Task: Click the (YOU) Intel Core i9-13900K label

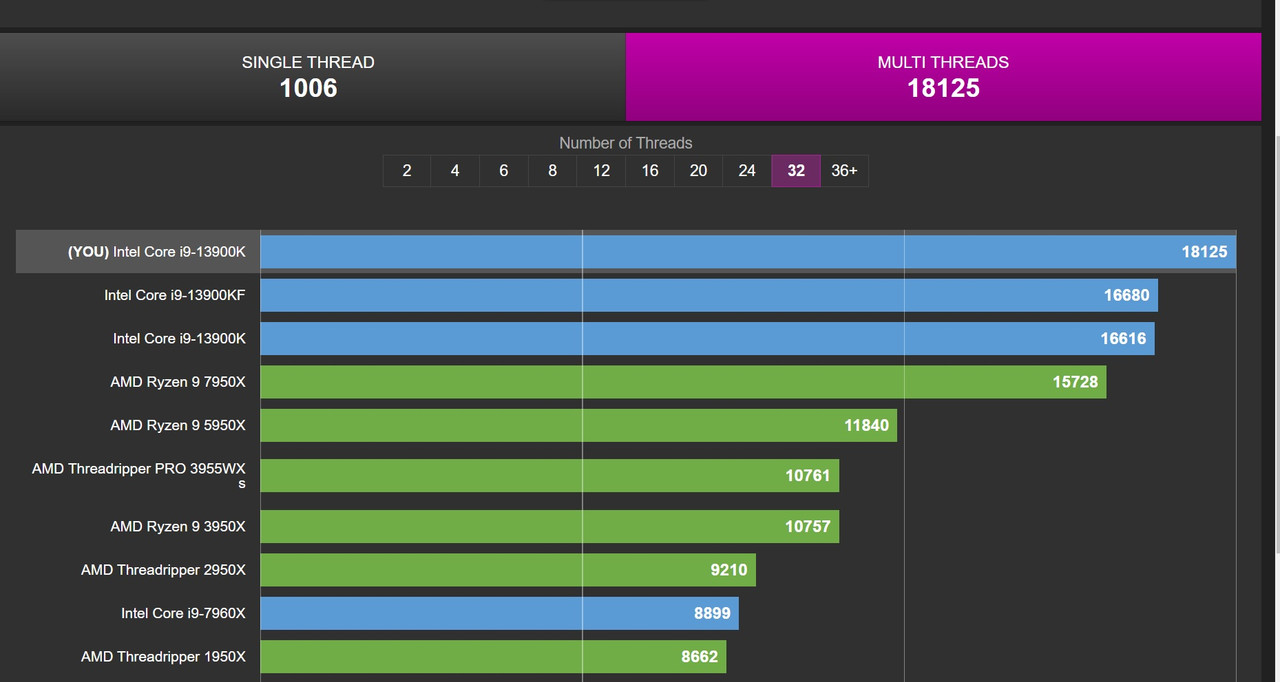Action: pyautogui.click(x=156, y=252)
